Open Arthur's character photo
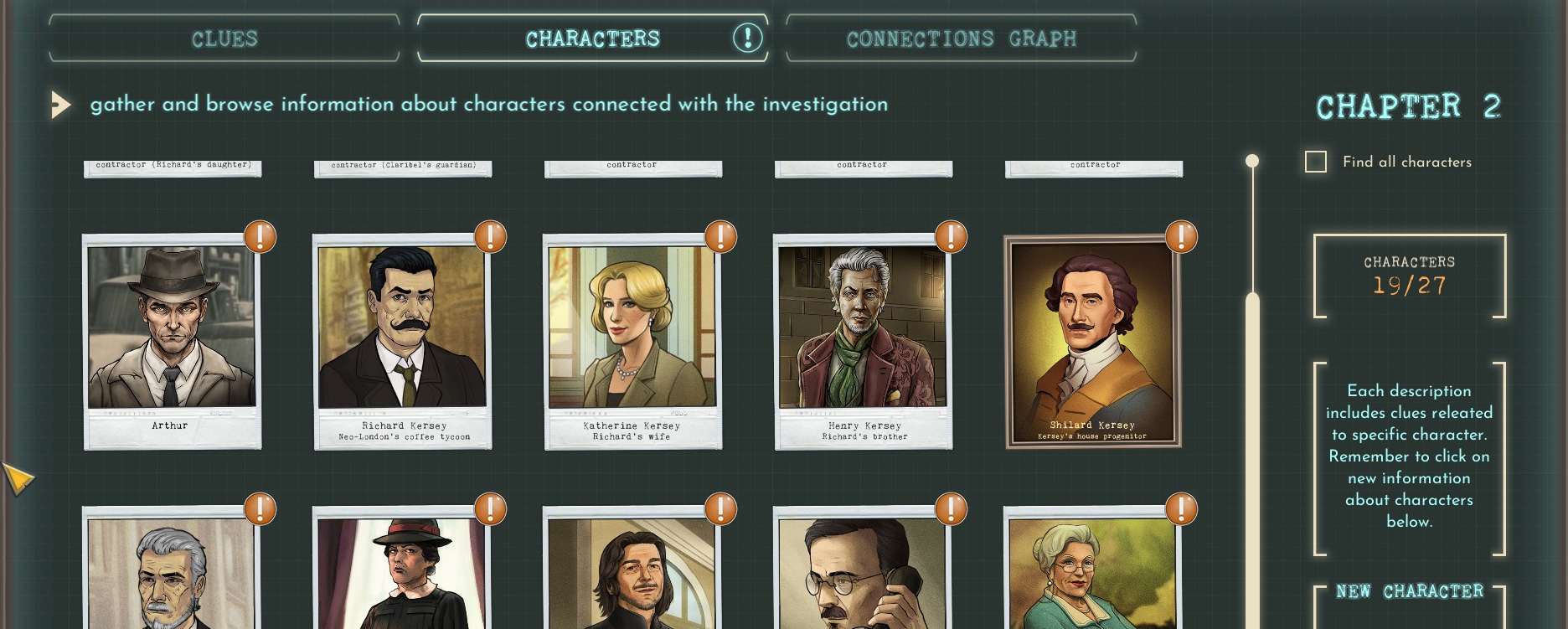Screen dimensions: 1568x629 (172, 342)
